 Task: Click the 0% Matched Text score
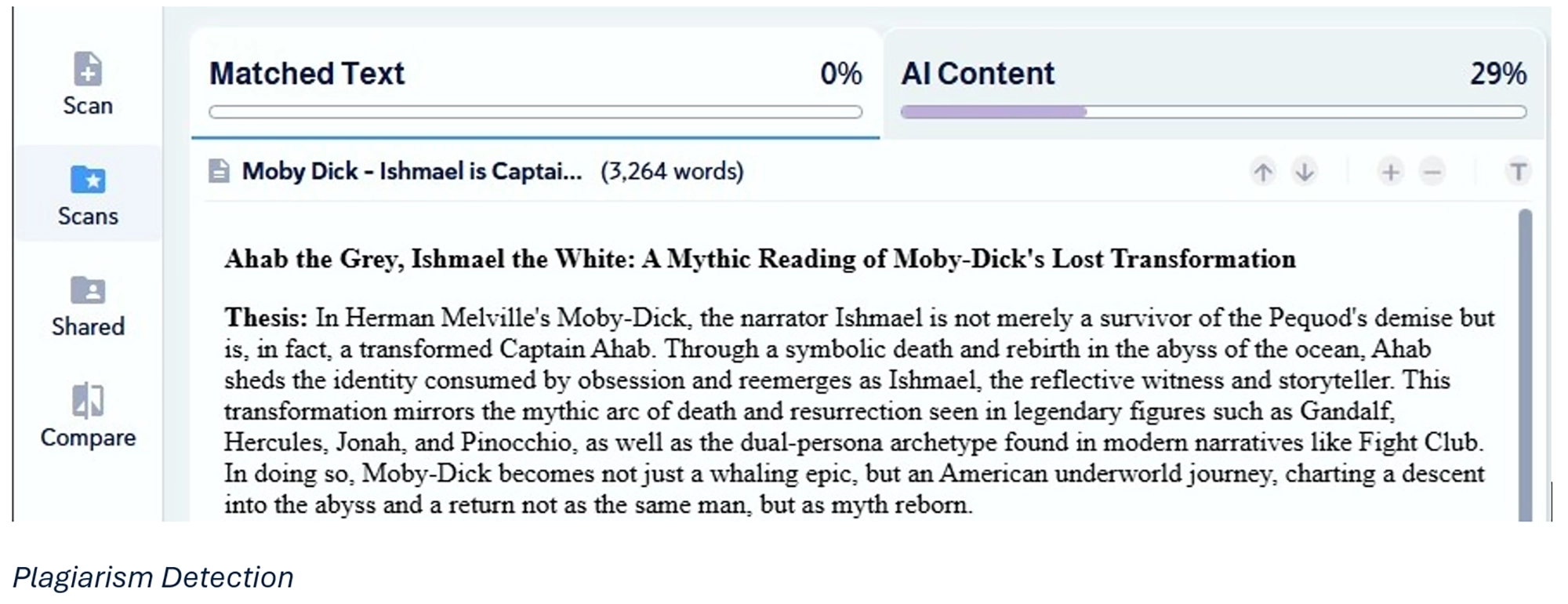pyautogui.click(x=840, y=74)
